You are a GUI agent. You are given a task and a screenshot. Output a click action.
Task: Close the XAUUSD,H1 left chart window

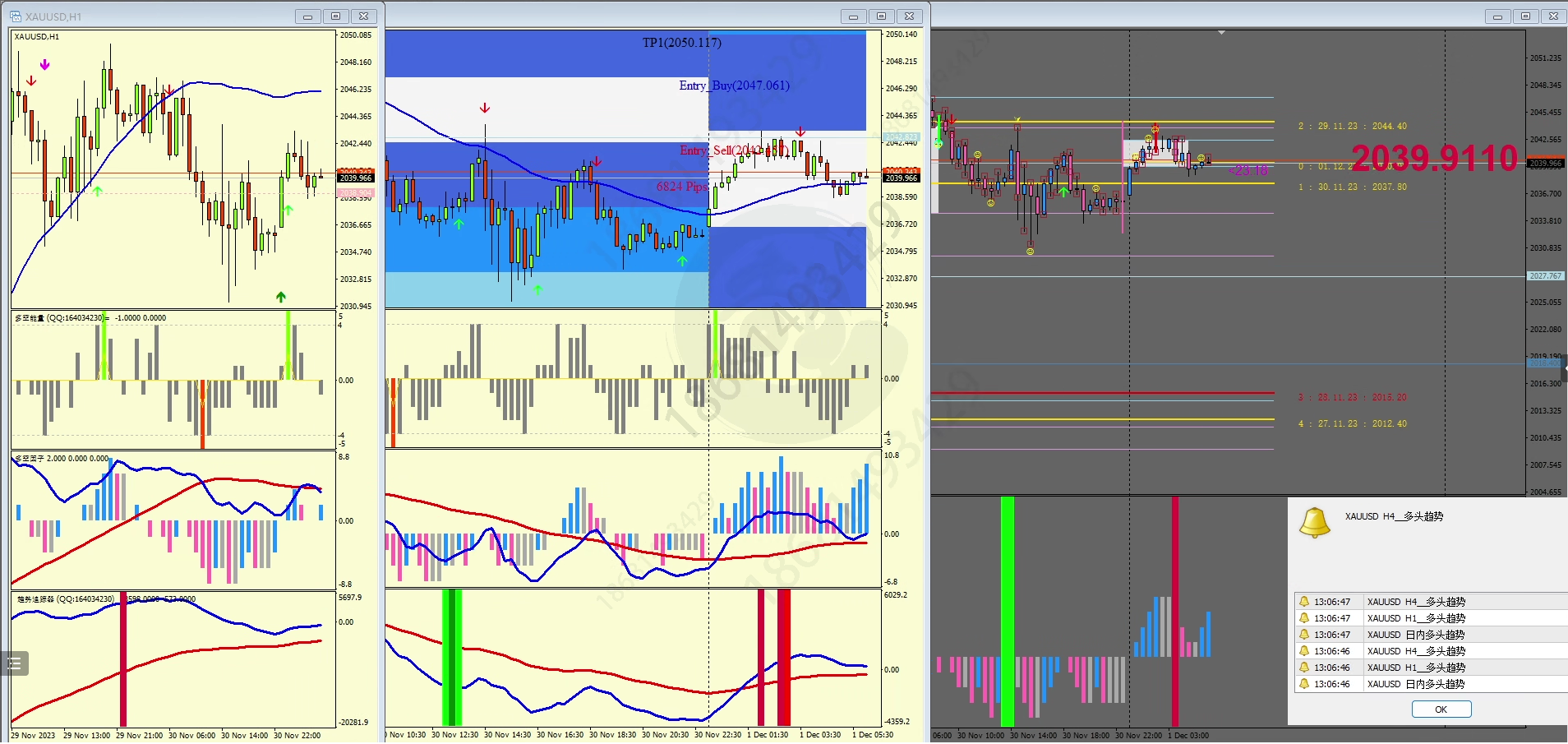pyautogui.click(x=363, y=16)
